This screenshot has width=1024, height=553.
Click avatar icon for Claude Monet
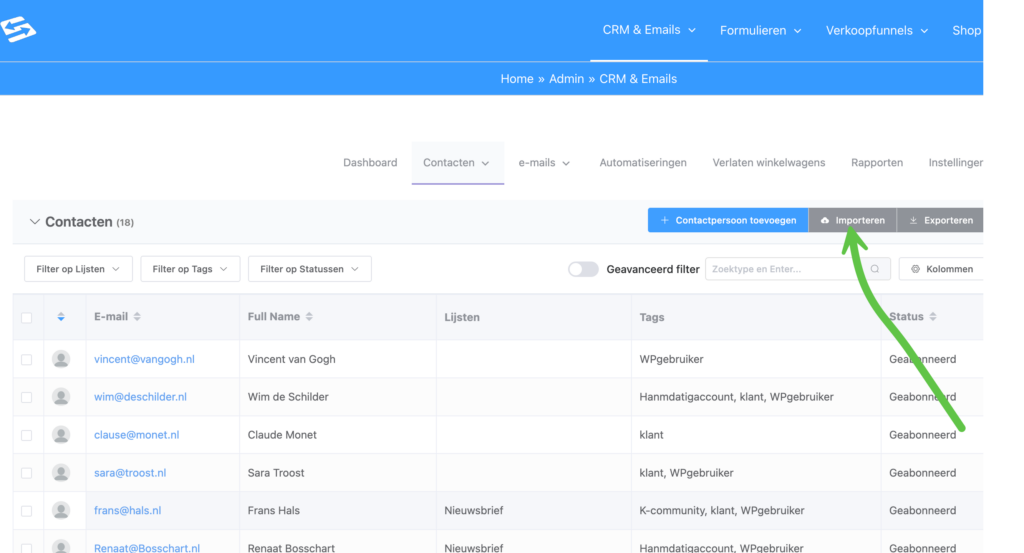[x=61, y=435]
